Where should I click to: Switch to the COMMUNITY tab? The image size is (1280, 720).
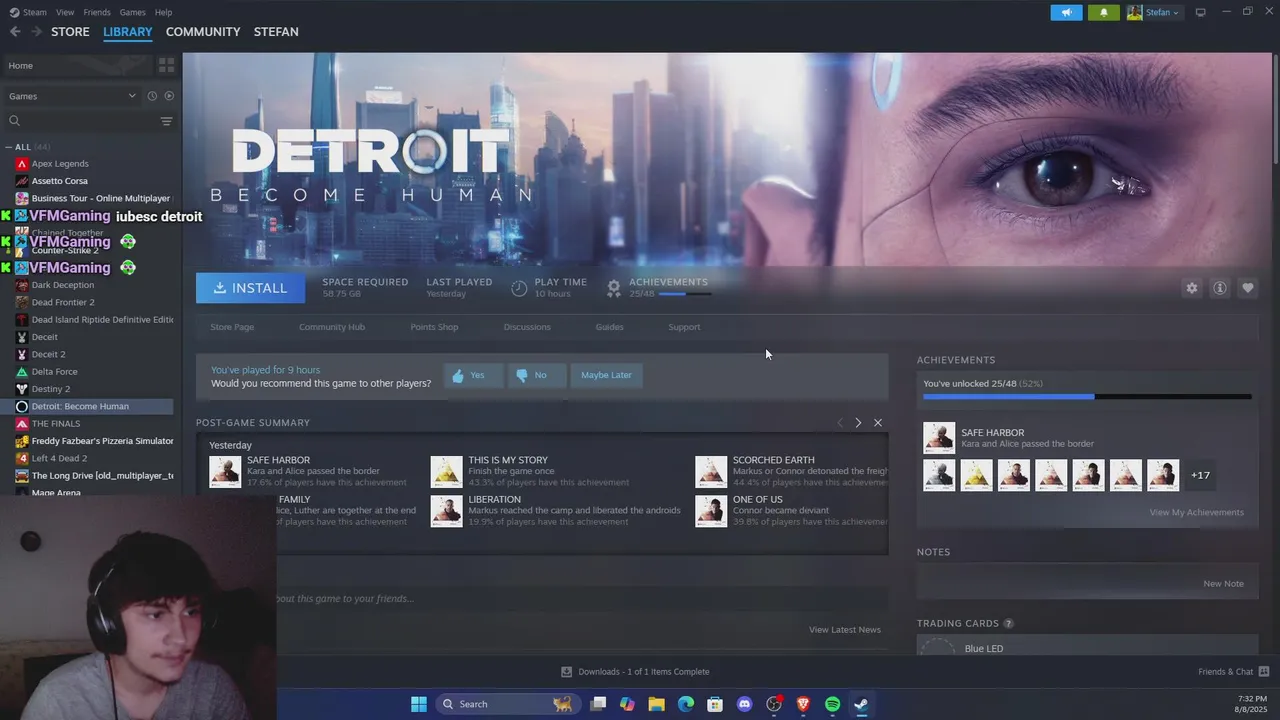(203, 32)
